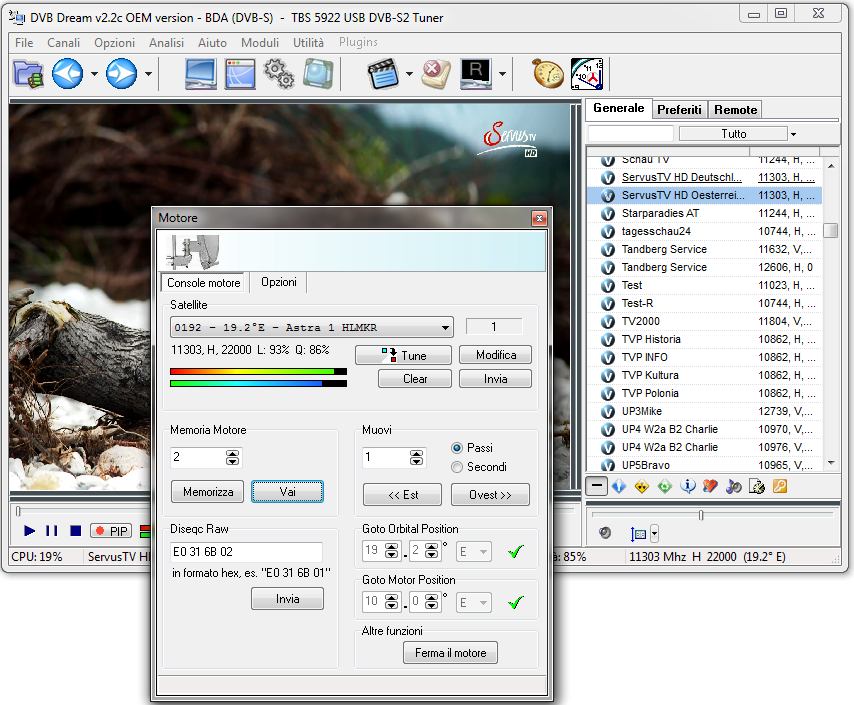Click the document with wrench icon
Screen dimensions: 854x705
click(x=757, y=486)
